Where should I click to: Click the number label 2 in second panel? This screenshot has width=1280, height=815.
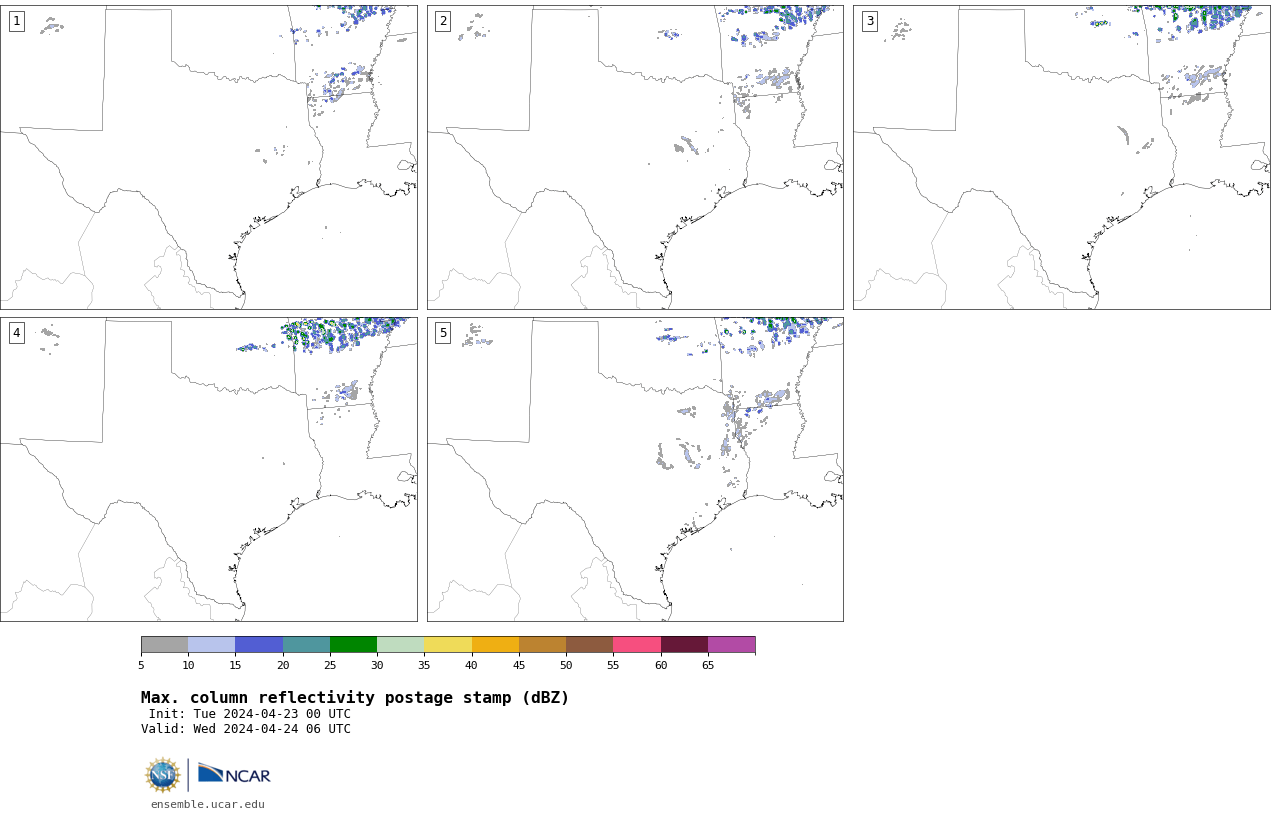pyautogui.click(x=443, y=21)
